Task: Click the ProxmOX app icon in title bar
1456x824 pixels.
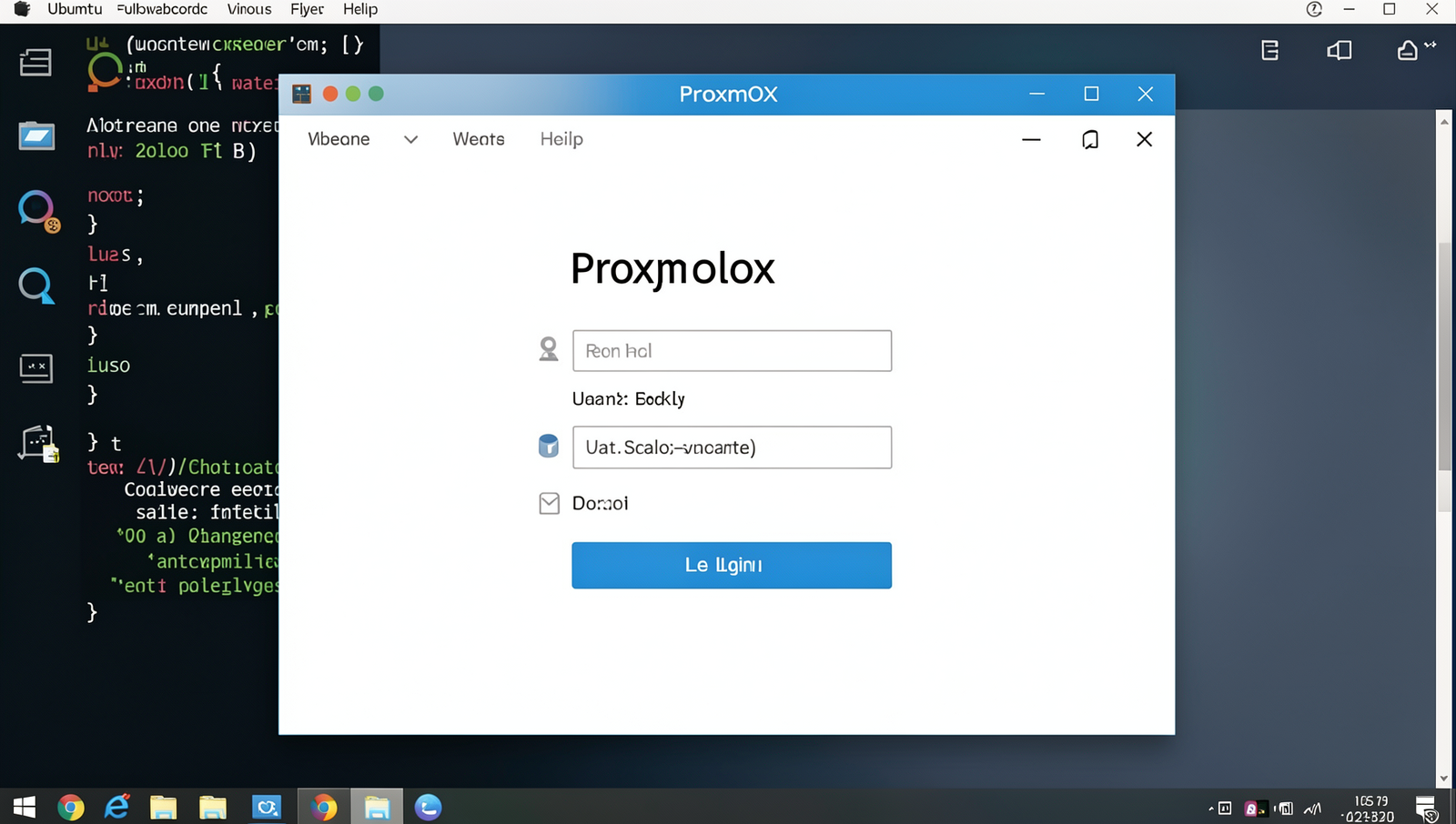Action: point(302,94)
